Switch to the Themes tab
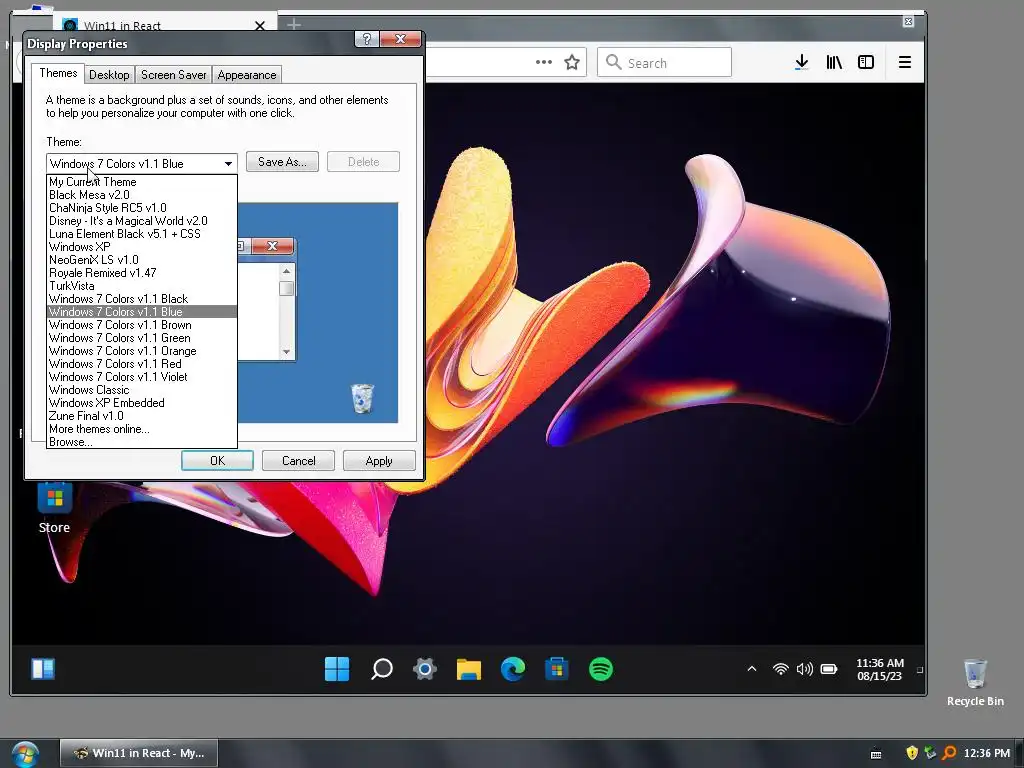Viewport: 1024px width, 768px height. pos(58,73)
